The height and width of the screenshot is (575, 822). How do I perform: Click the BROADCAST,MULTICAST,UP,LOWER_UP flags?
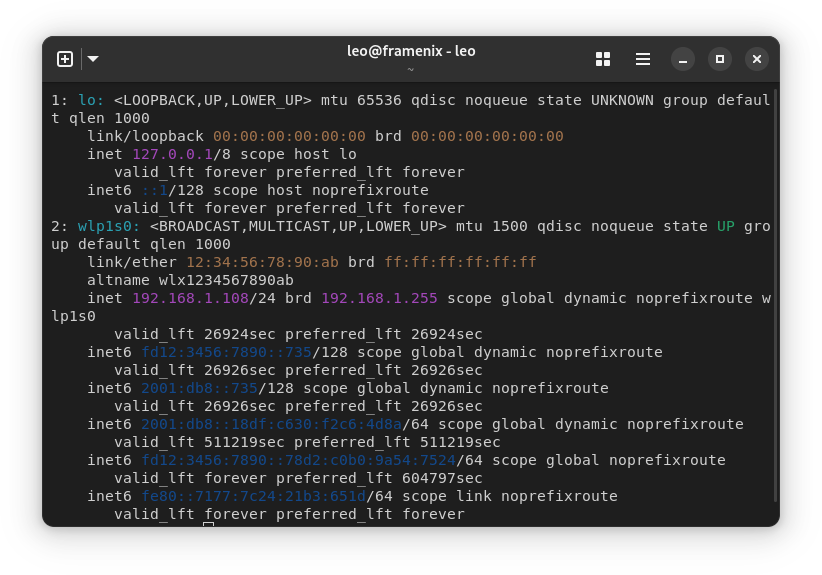point(298,226)
